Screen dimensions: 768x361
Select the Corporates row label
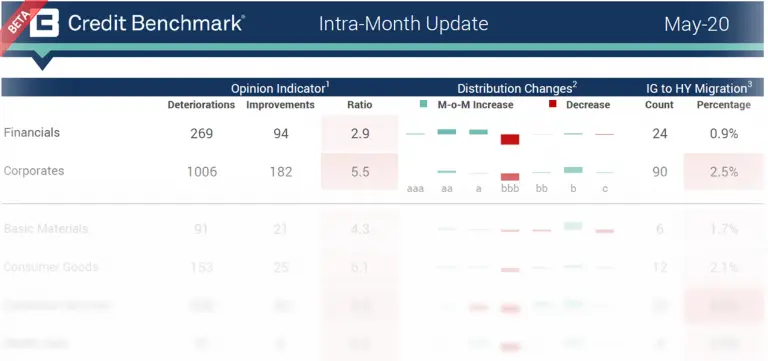click(x=34, y=171)
